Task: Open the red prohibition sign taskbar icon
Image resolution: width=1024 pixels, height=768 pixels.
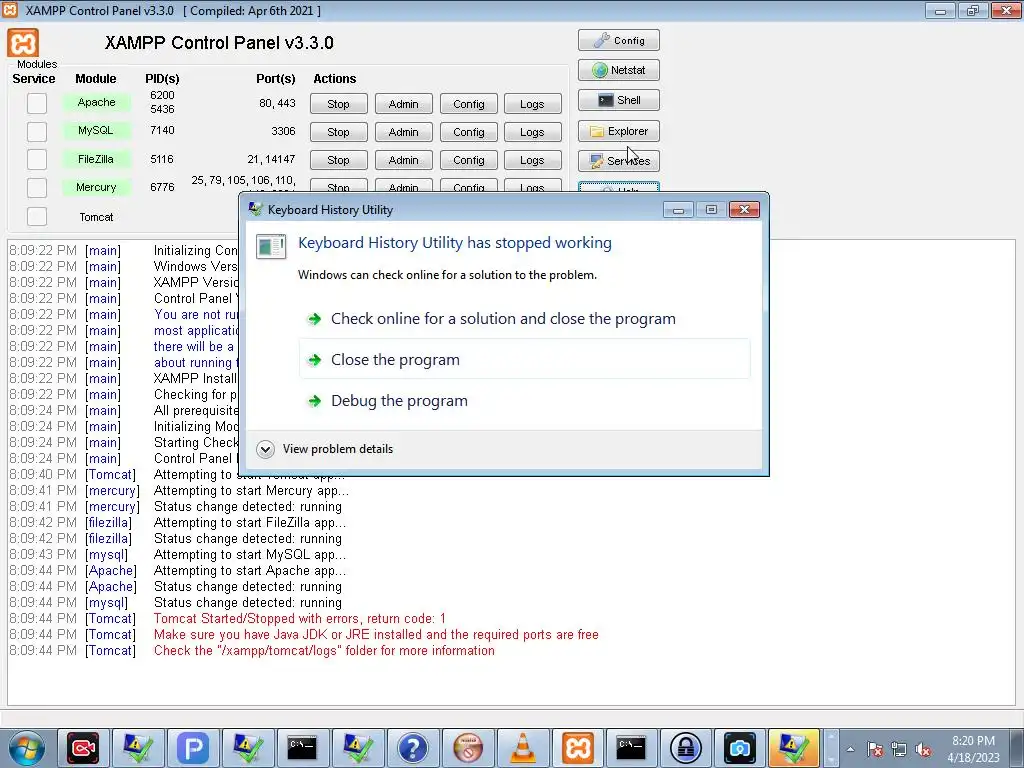Action: (468, 748)
